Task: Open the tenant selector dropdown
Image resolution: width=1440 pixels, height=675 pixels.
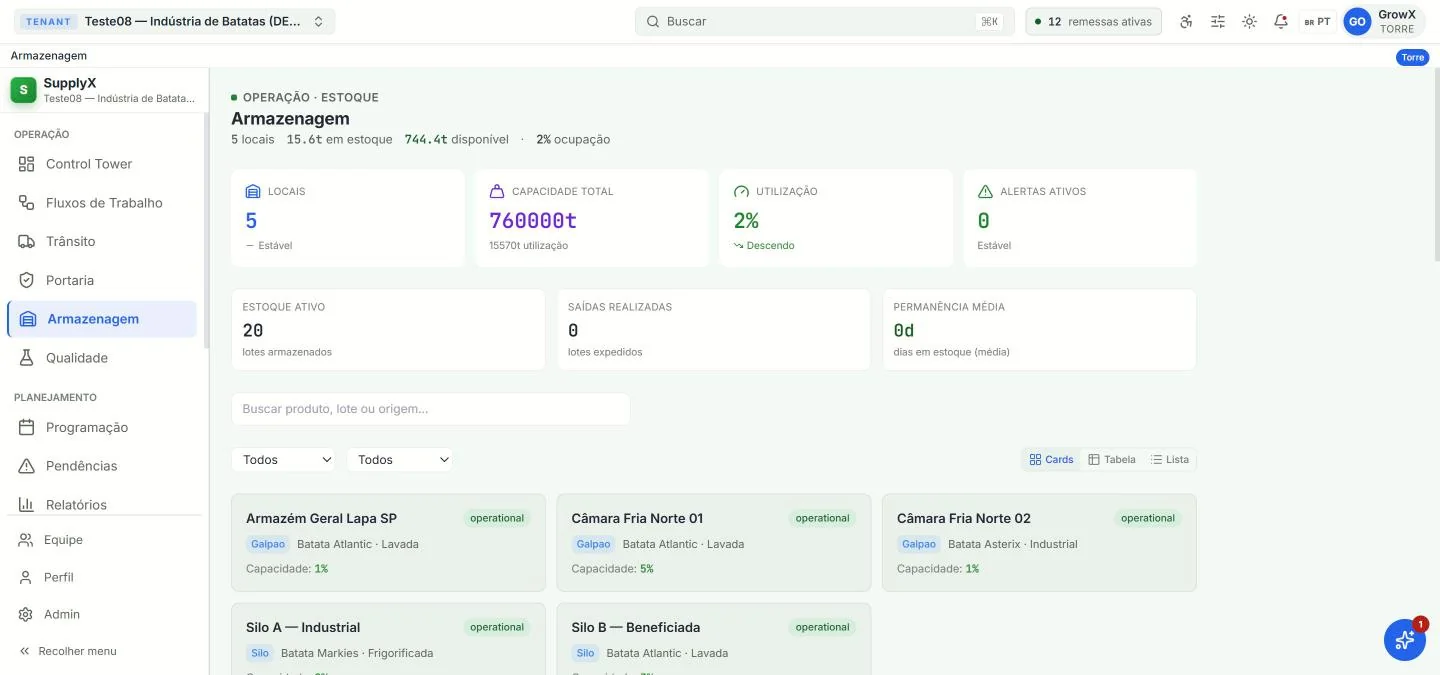Action: (x=176, y=21)
